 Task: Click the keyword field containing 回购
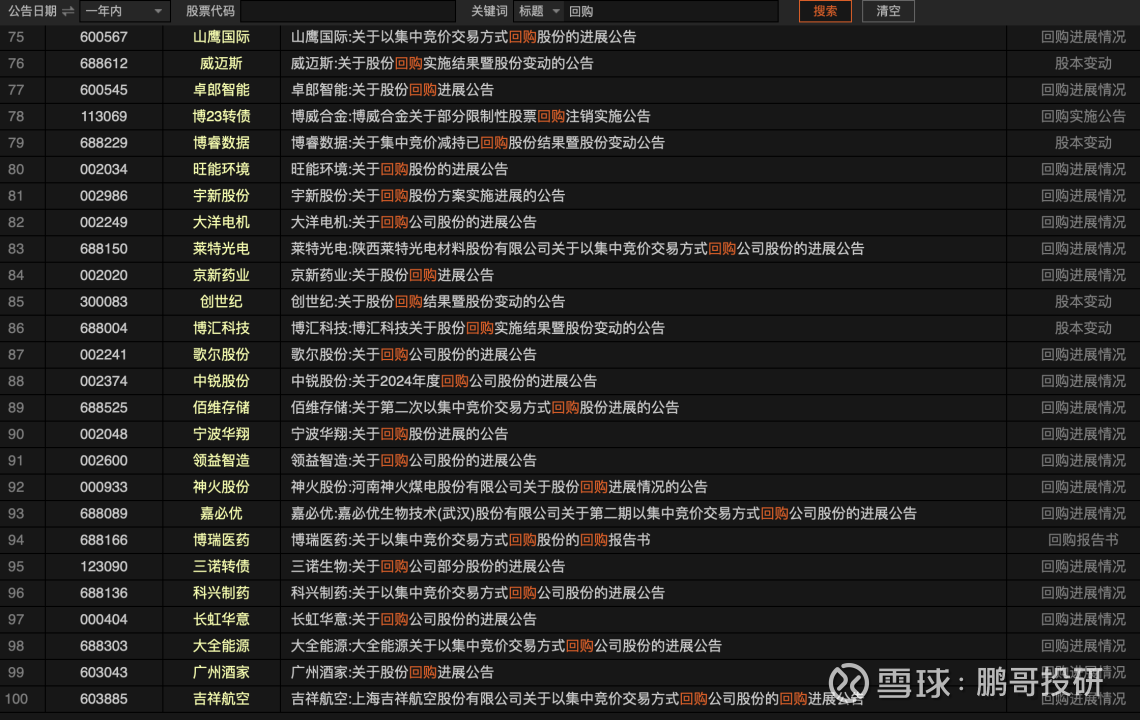(671, 11)
